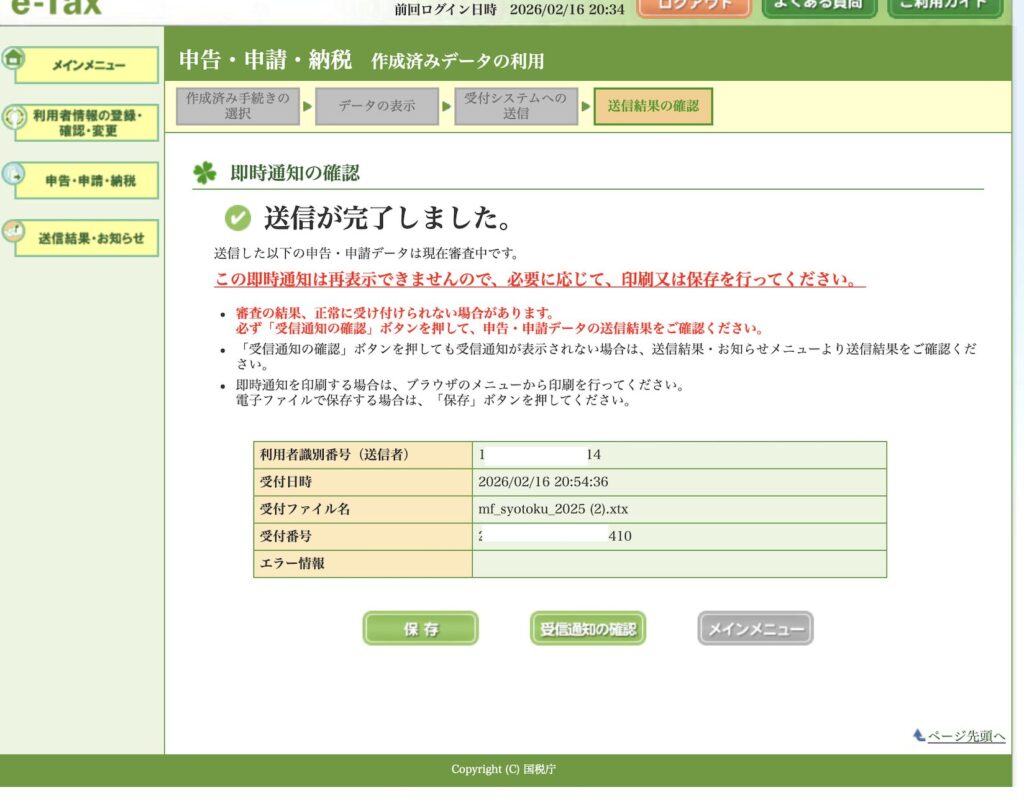Click the gray メインメニュー button below the table
This screenshot has height=803, width=1024.
(x=755, y=629)
